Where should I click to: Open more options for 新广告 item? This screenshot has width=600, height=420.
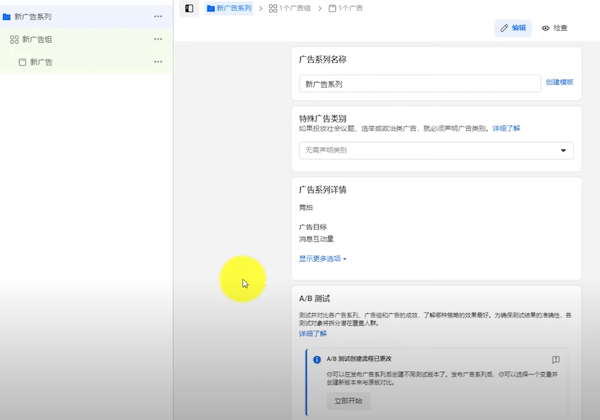[158, 62]
